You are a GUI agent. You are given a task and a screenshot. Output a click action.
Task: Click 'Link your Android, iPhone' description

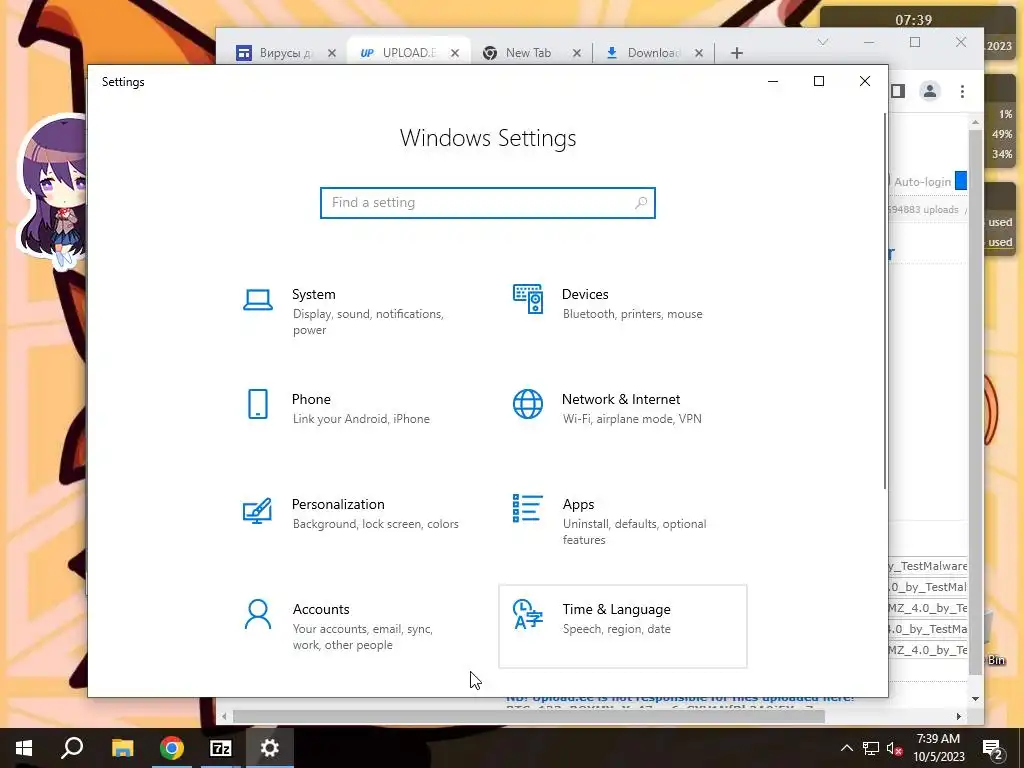pyautogui.click(x=361, y=419)
